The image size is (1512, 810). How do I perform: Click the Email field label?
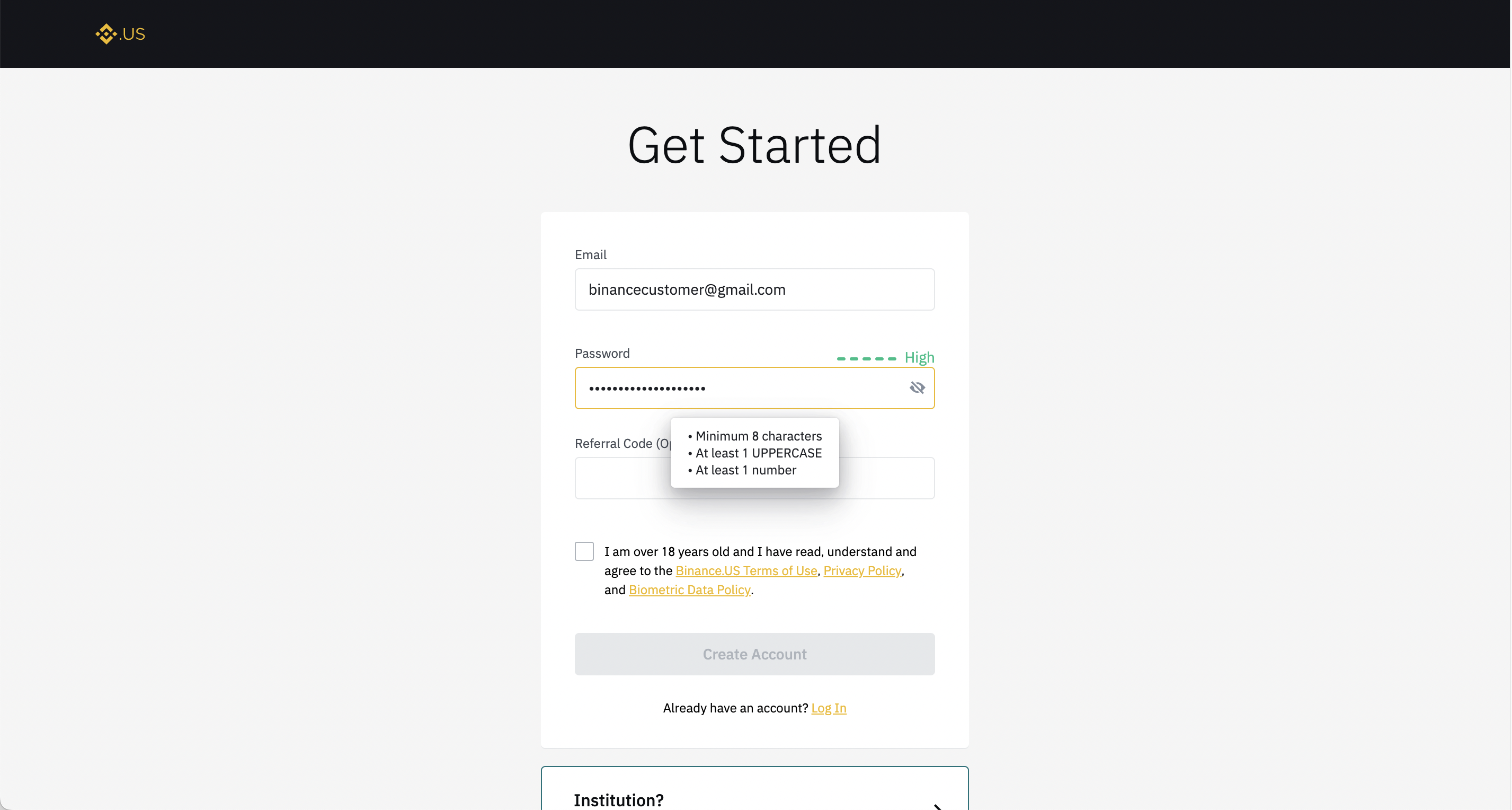coord(591,255)
